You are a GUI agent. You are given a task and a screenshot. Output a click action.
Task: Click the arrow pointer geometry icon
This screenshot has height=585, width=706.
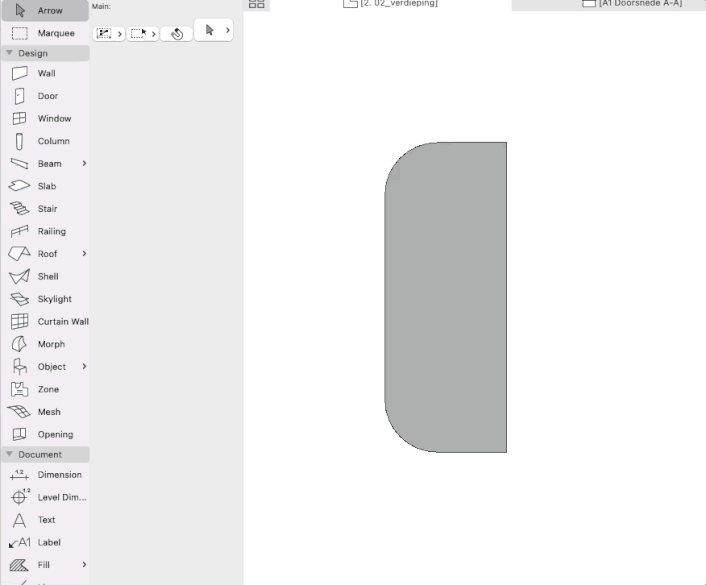[209, 30]
